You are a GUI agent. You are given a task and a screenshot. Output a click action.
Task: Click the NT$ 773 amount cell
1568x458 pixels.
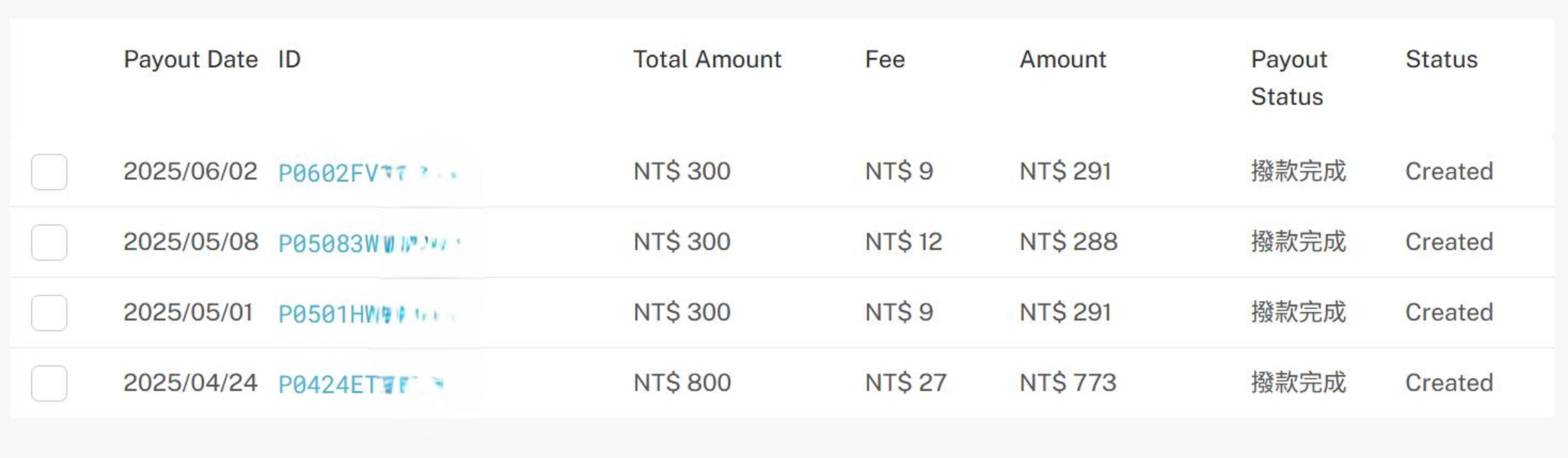(x=1068, y=383)
